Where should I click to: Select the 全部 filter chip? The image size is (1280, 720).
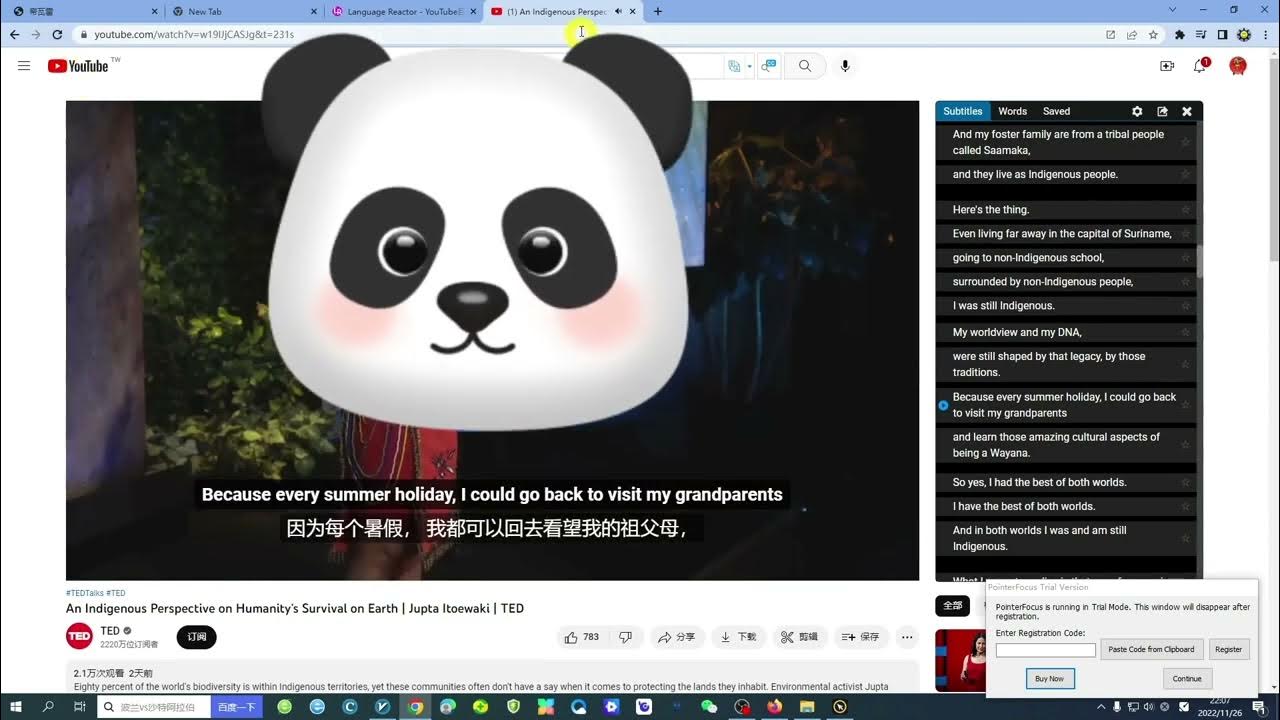[x=953, y=605]
